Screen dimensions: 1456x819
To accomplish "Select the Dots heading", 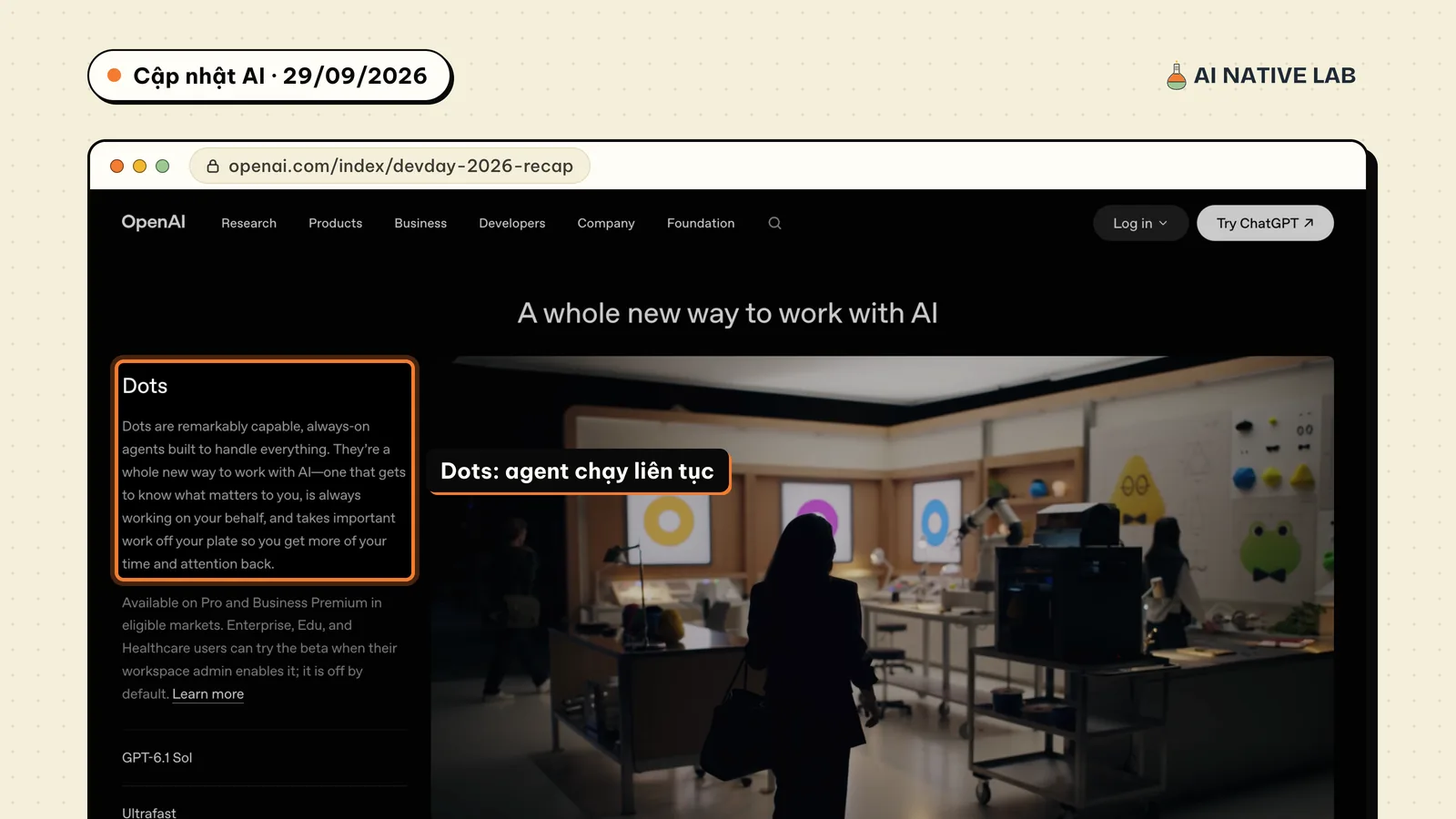I will pos(145,386).
